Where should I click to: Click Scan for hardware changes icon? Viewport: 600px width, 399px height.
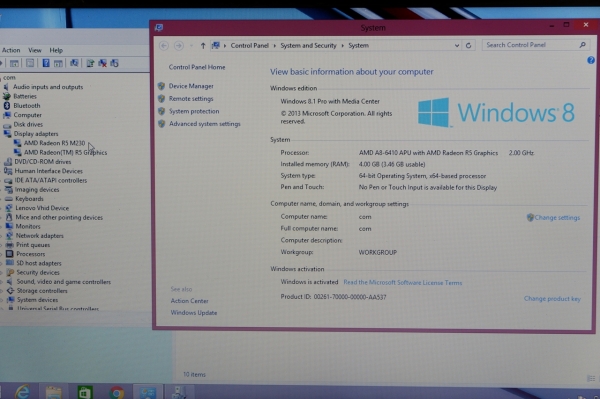(x=74, y=63)
